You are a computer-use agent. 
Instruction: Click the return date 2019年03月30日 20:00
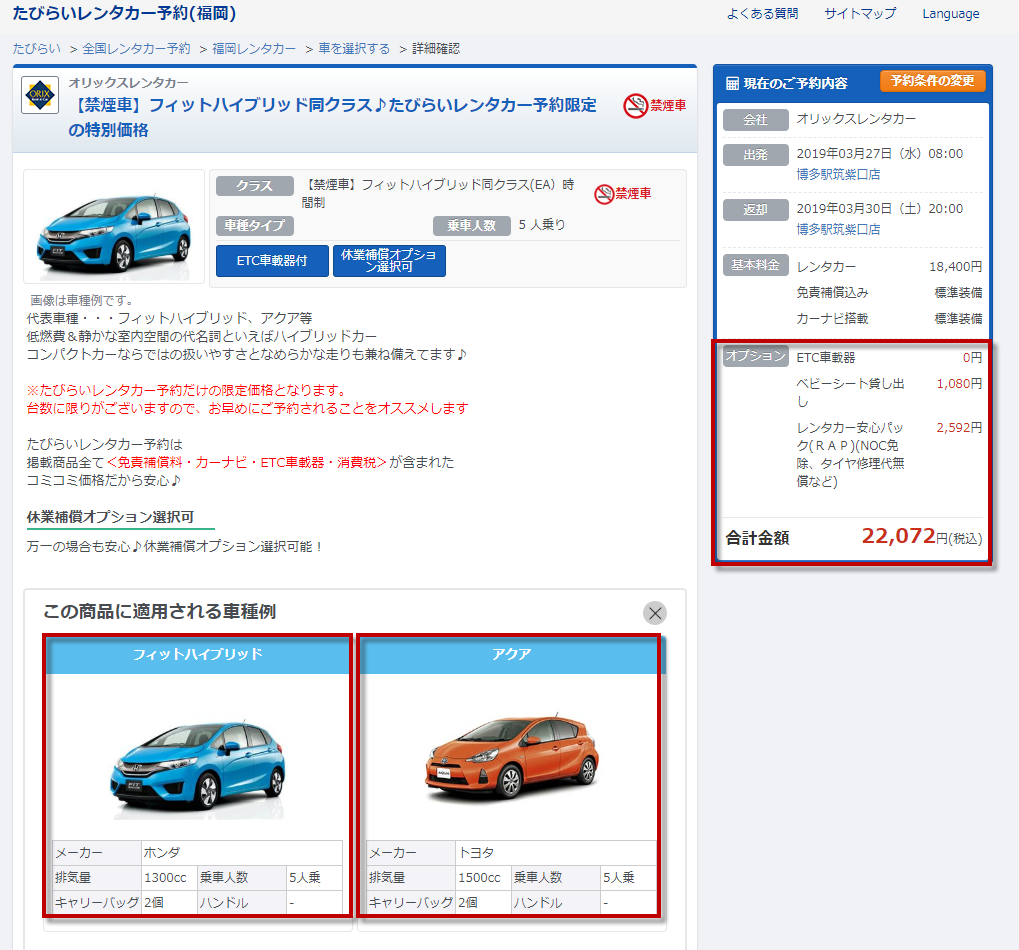tap(880, 209)
